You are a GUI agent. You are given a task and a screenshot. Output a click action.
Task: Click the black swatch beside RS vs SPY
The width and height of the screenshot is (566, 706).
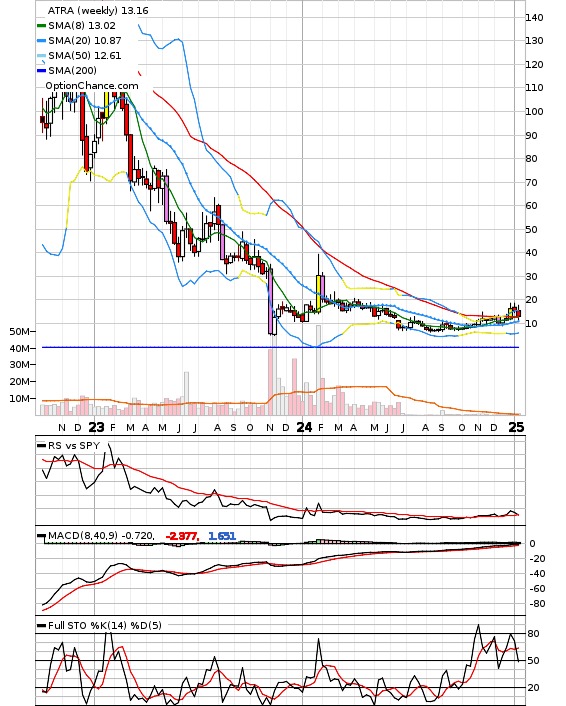point(41,446)
